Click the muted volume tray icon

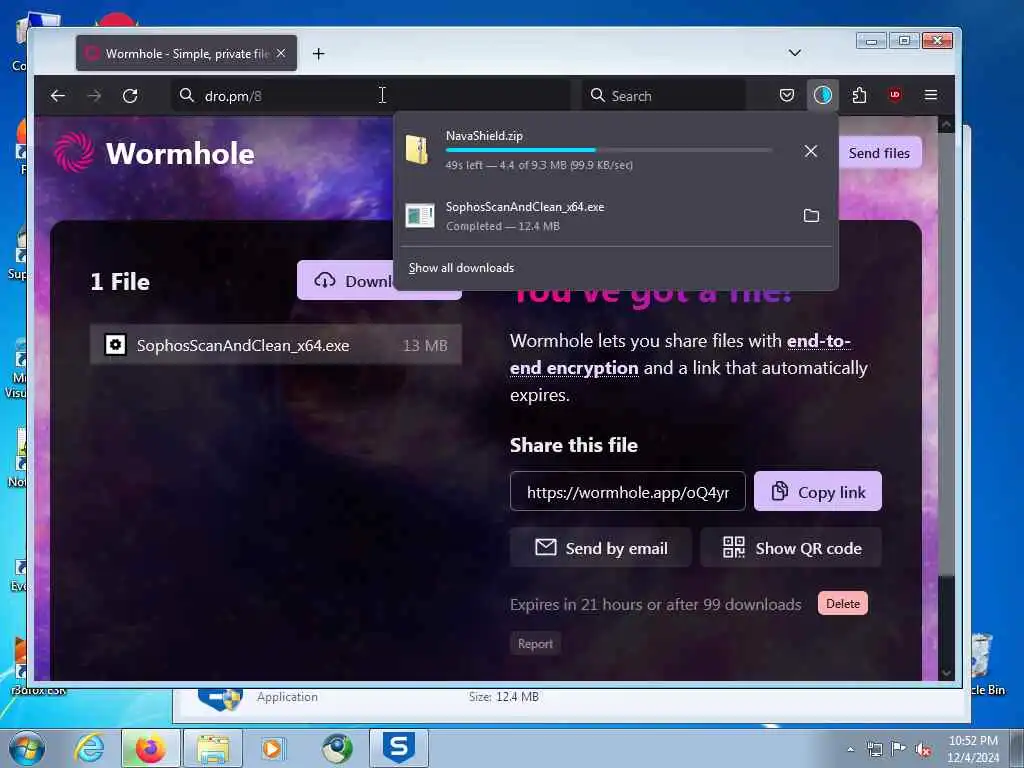click(x=923, y=749)
